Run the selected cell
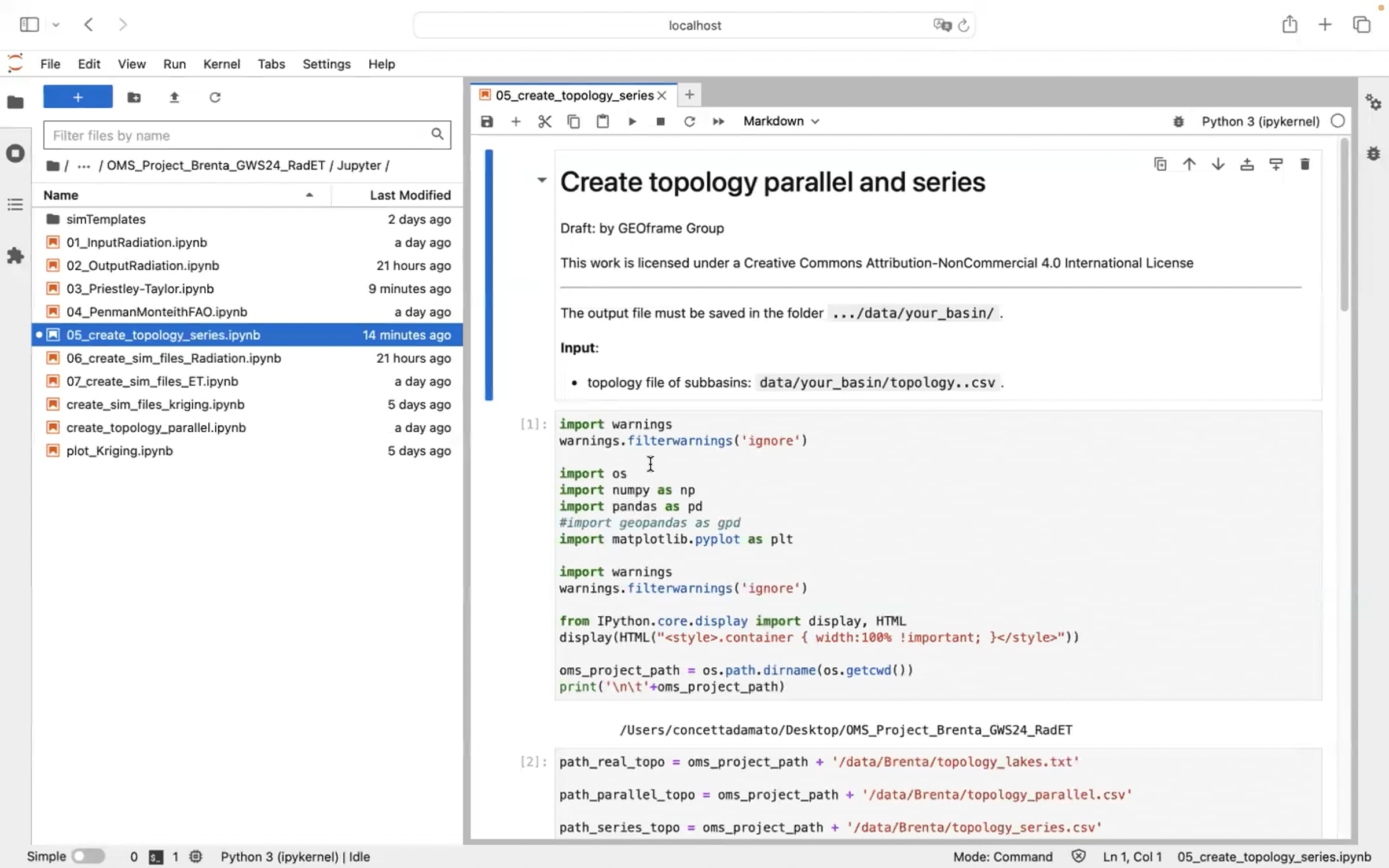 pos(632,122)
